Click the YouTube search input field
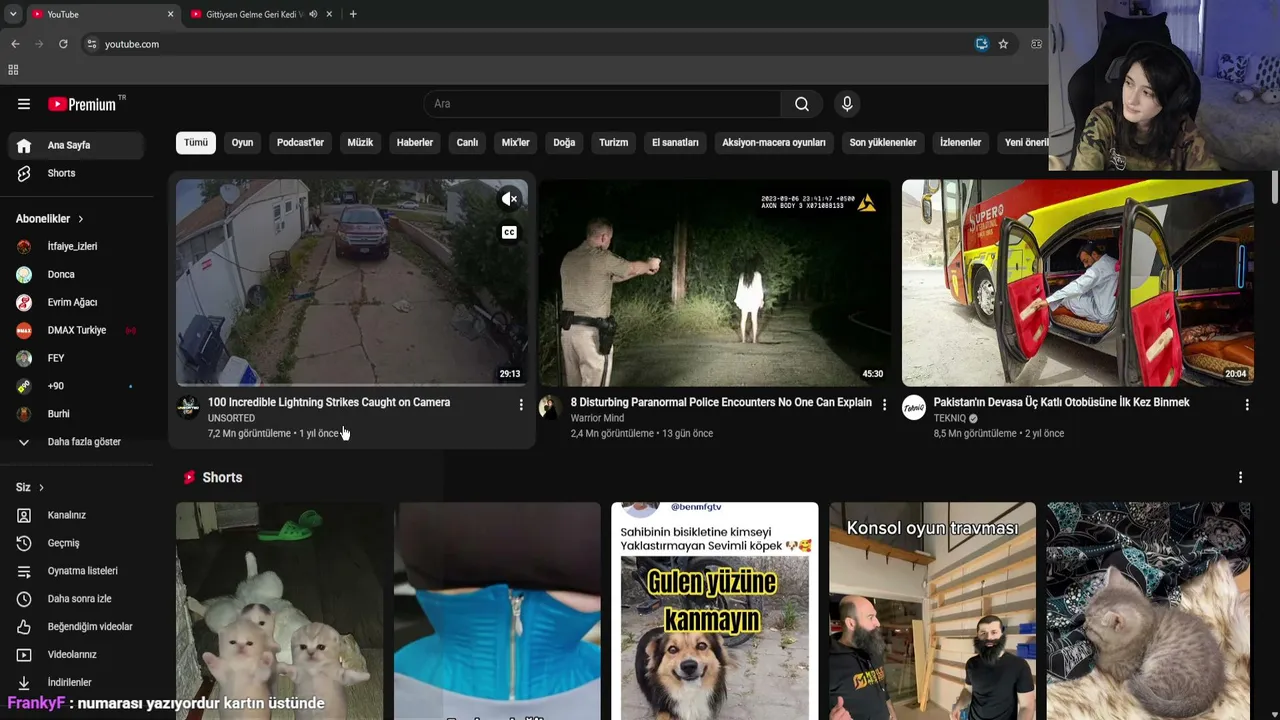Image resolution: width=1280 pixels, height=720 pixels. click(602, 104)
